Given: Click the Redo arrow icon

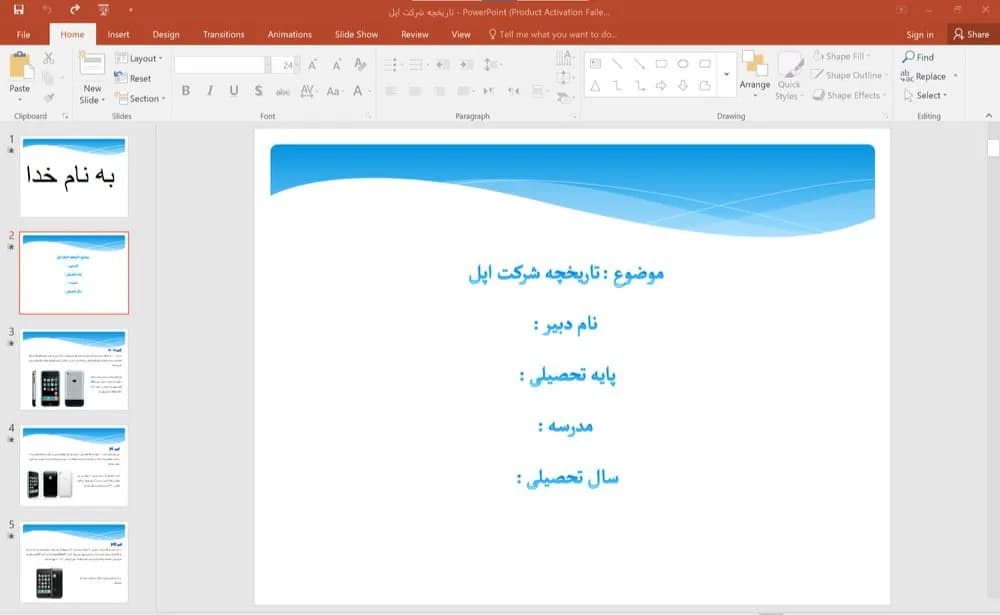Looking at the screenshot, I should point(75,10).
